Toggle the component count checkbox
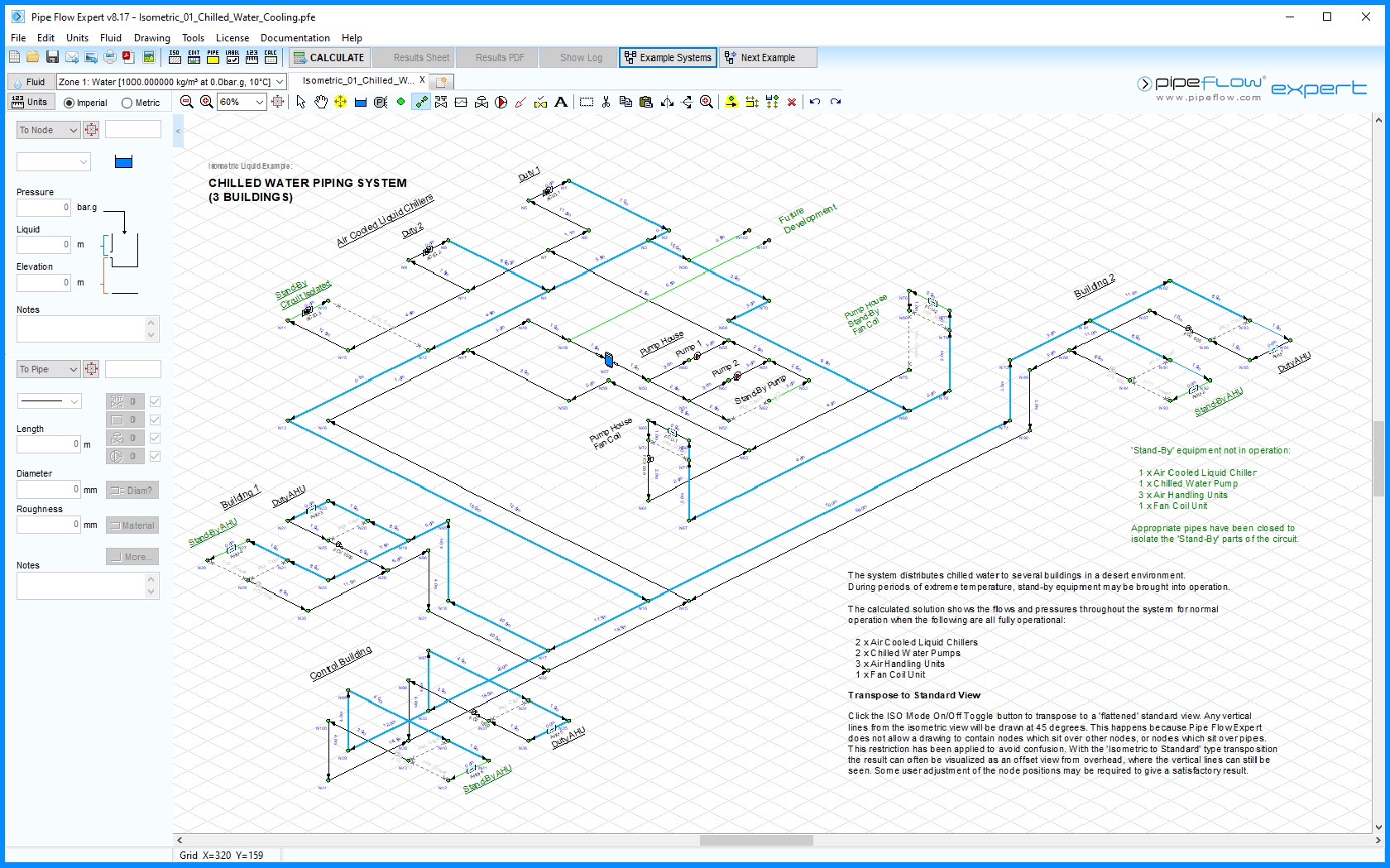 [155, 420]
